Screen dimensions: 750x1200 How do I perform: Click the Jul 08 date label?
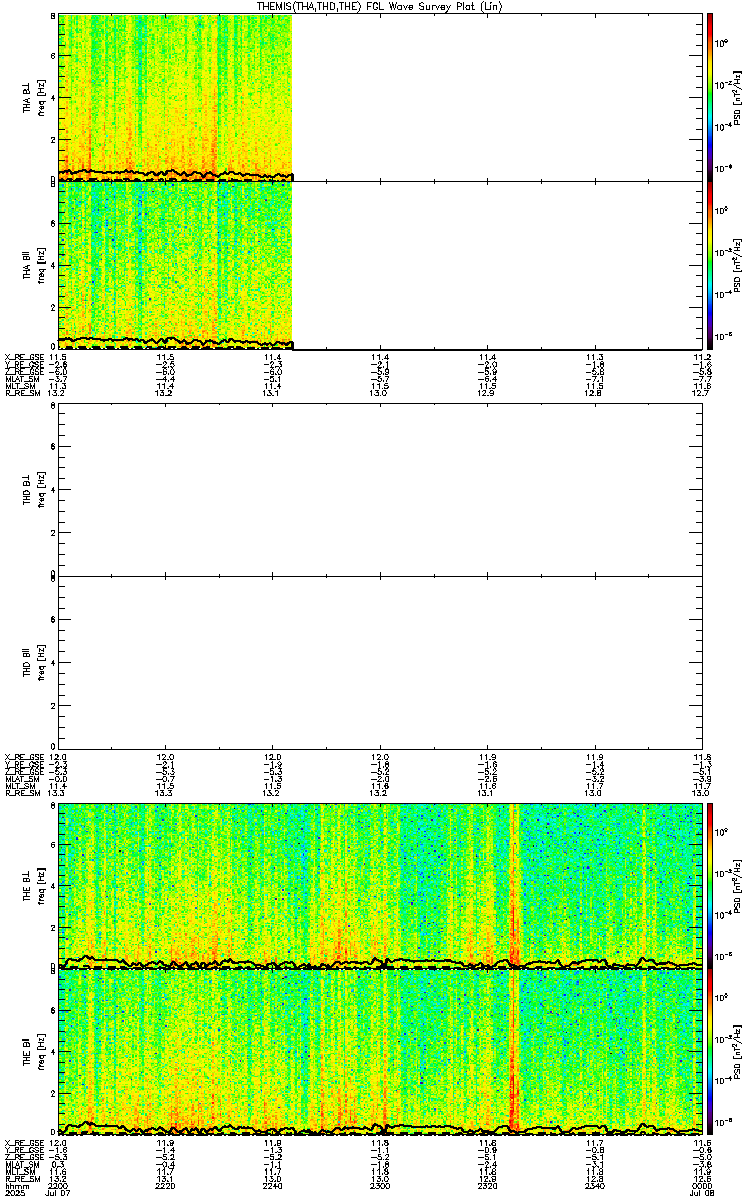point(702,1193)
